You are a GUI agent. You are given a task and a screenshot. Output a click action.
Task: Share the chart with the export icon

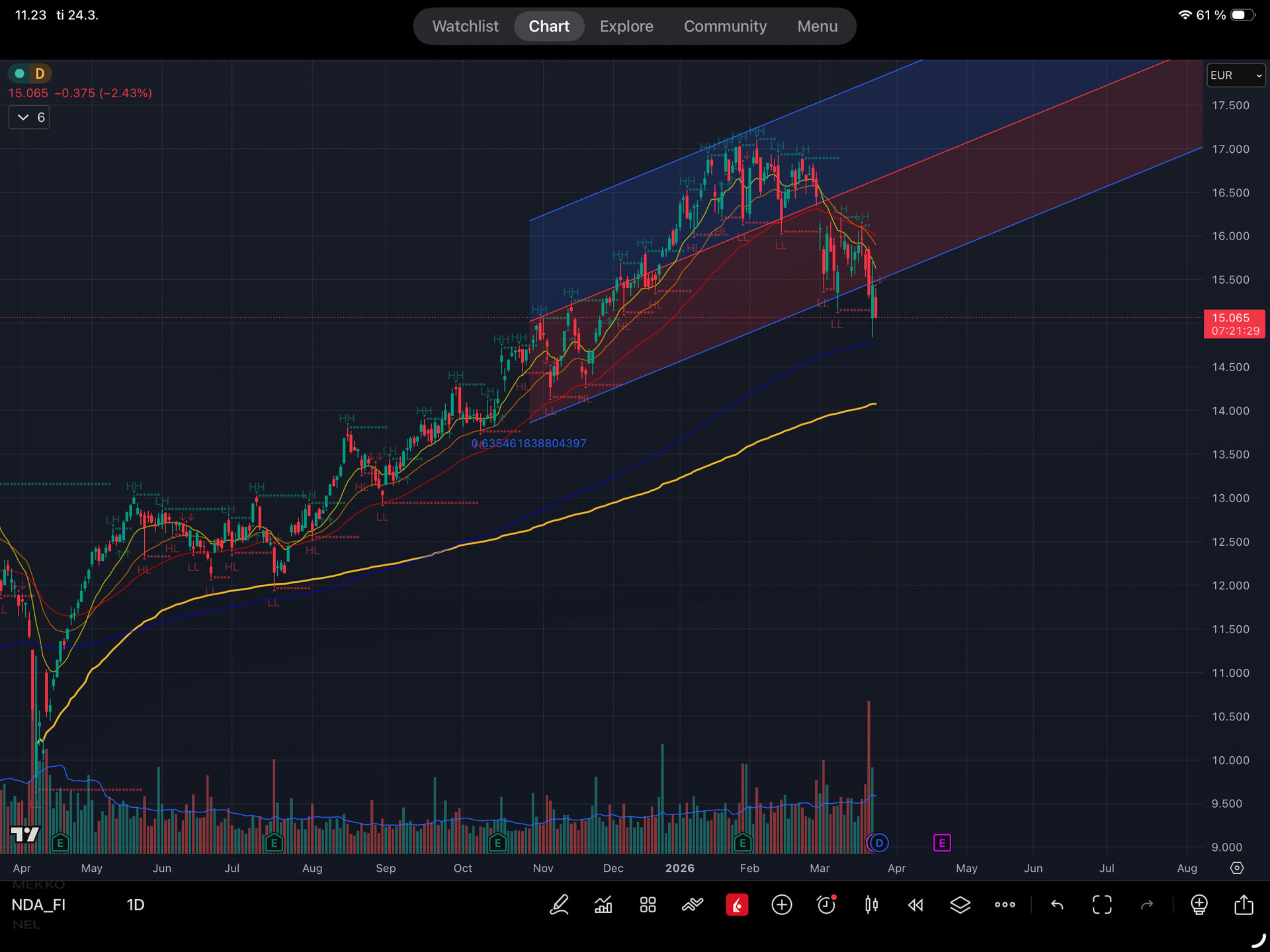pyautogui.click(x=1244, y=904)
